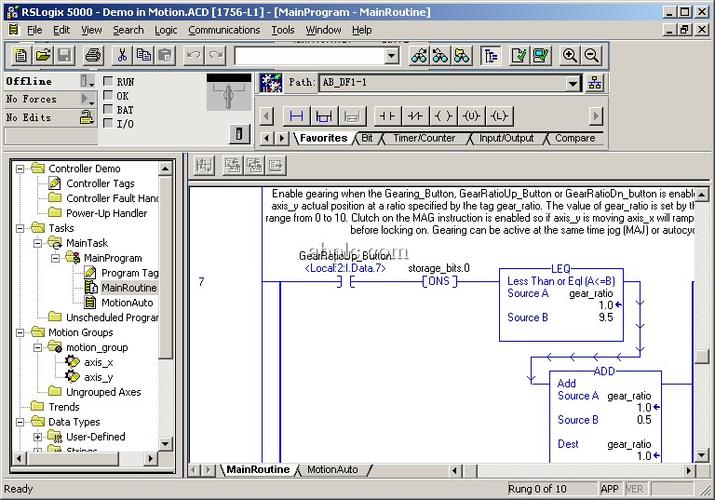The width and height of the screenshot is (715, 500).
Task: Open the File menu
Action: [x=35, y=30]
